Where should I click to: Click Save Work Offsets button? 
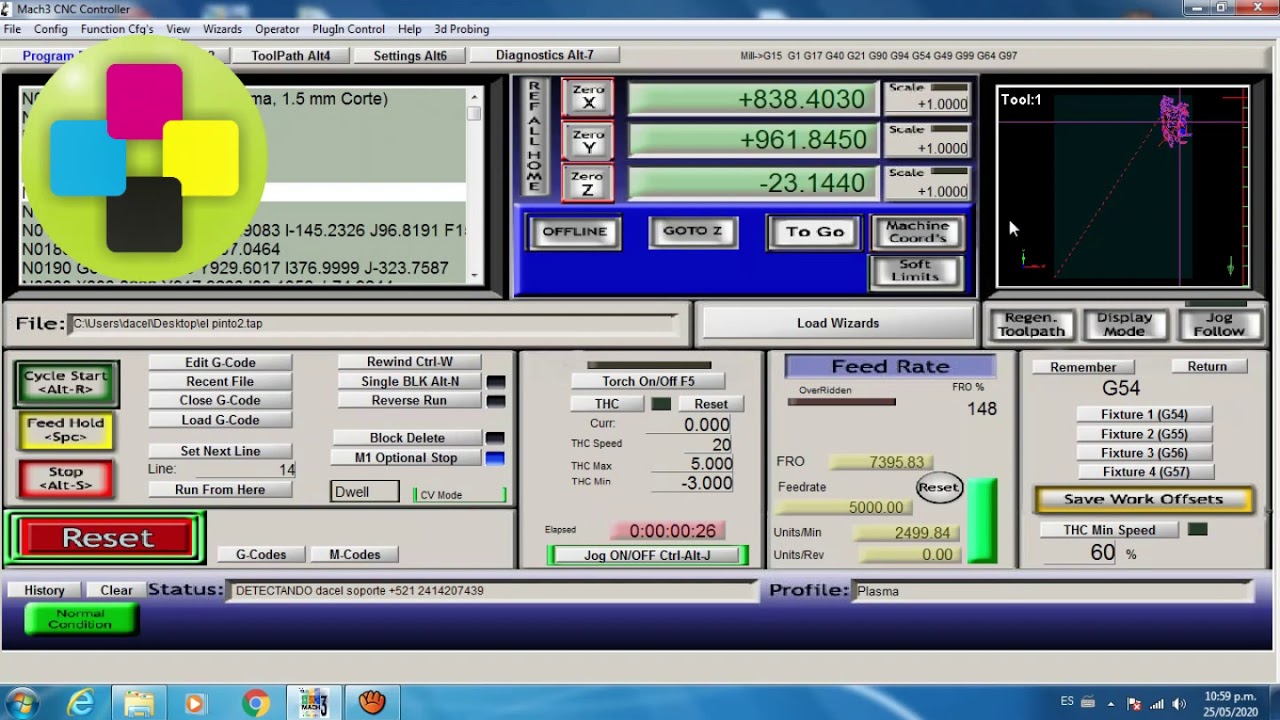tap(1143, 499)
